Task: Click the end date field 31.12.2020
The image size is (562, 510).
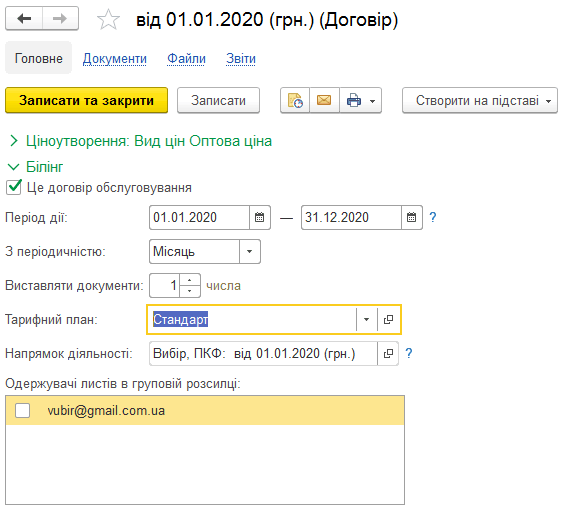Action: [351, 217]
